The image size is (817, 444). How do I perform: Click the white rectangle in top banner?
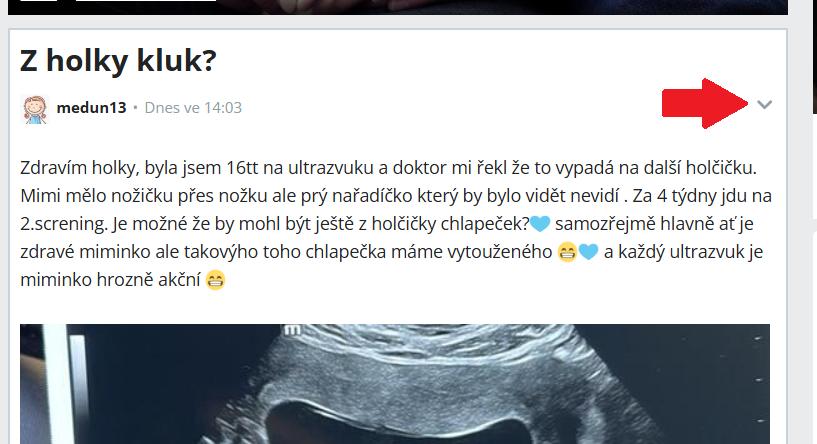(146, 1)
